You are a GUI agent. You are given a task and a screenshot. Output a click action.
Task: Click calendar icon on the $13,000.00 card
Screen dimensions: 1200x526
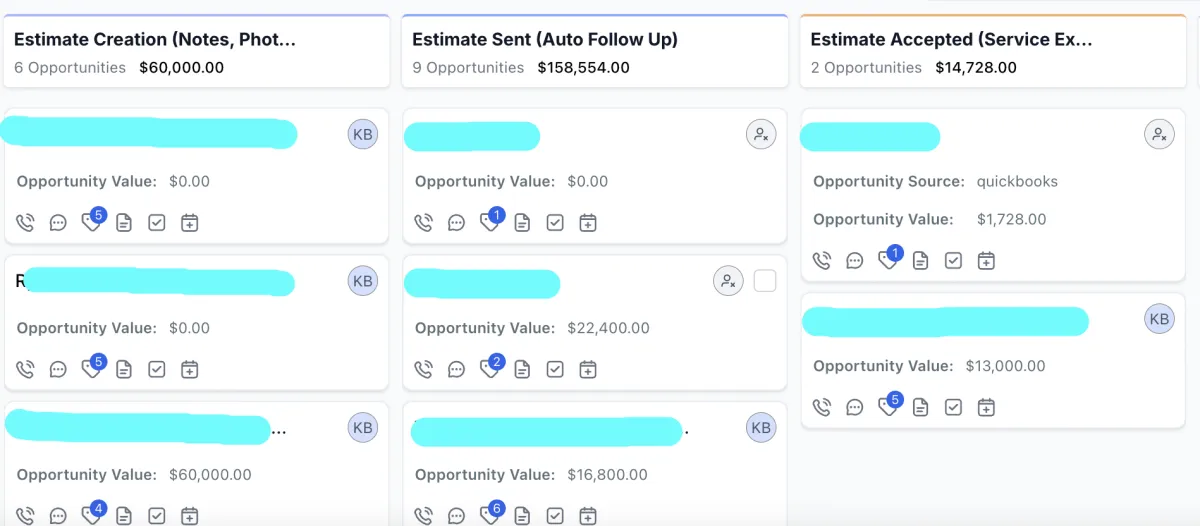[986, 407]
